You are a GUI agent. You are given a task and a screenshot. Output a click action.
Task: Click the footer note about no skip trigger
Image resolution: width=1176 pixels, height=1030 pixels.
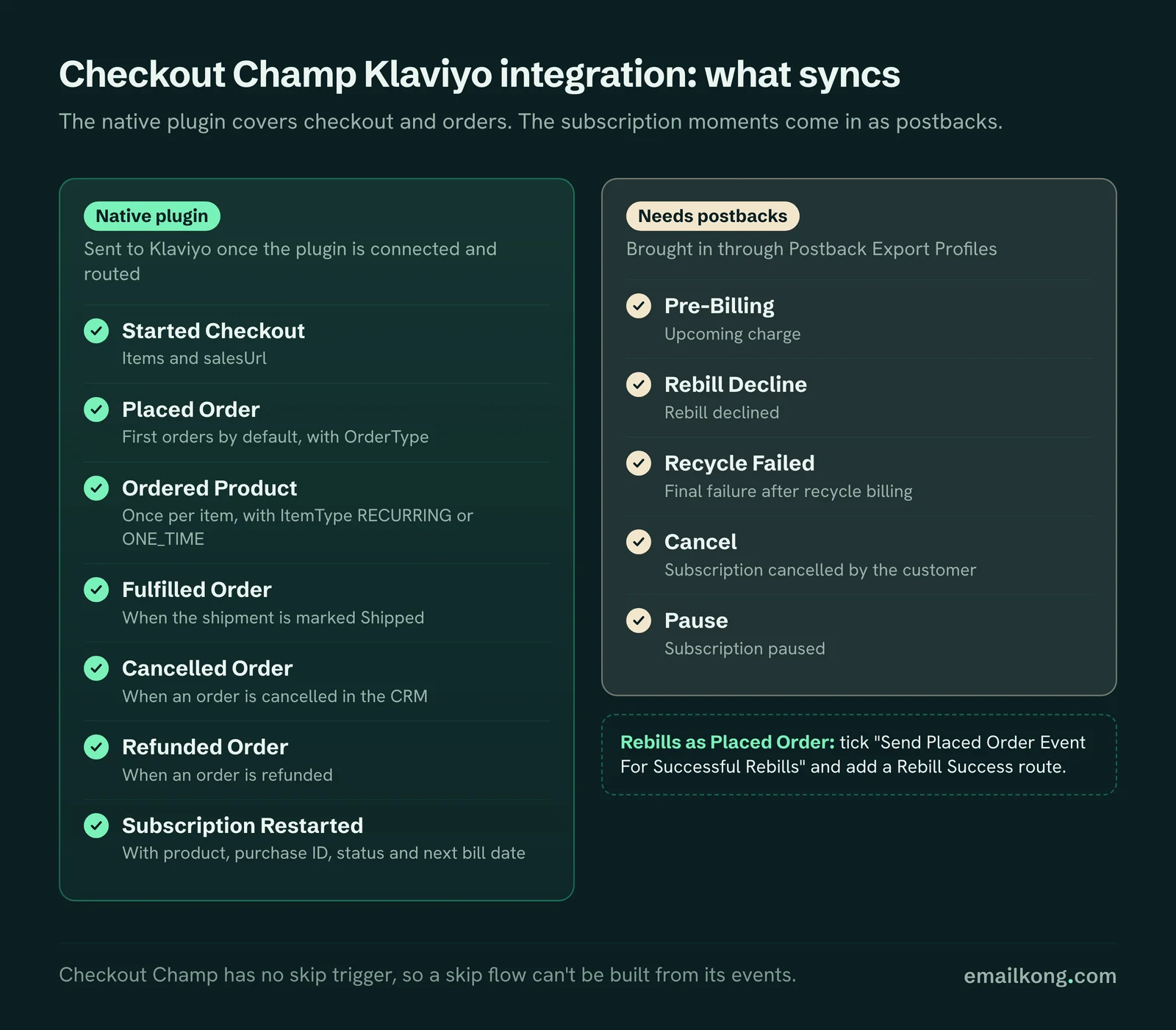pyautogui.click(x=427, y=975)
